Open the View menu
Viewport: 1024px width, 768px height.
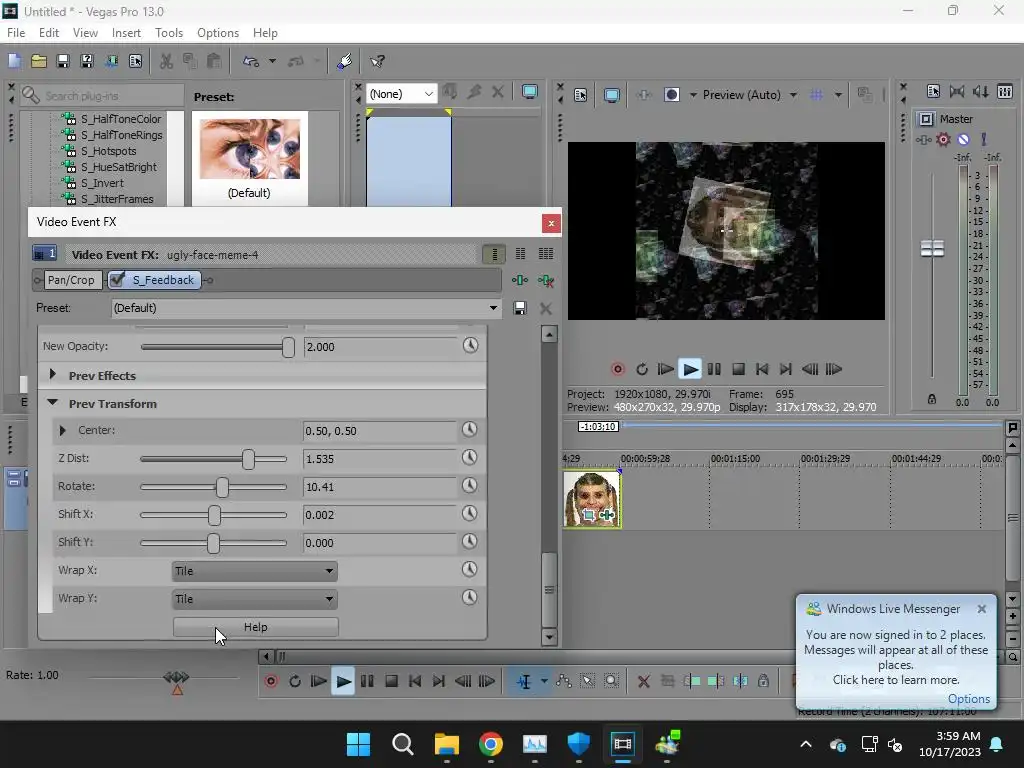pyautogui.click(x=85, y=33)
